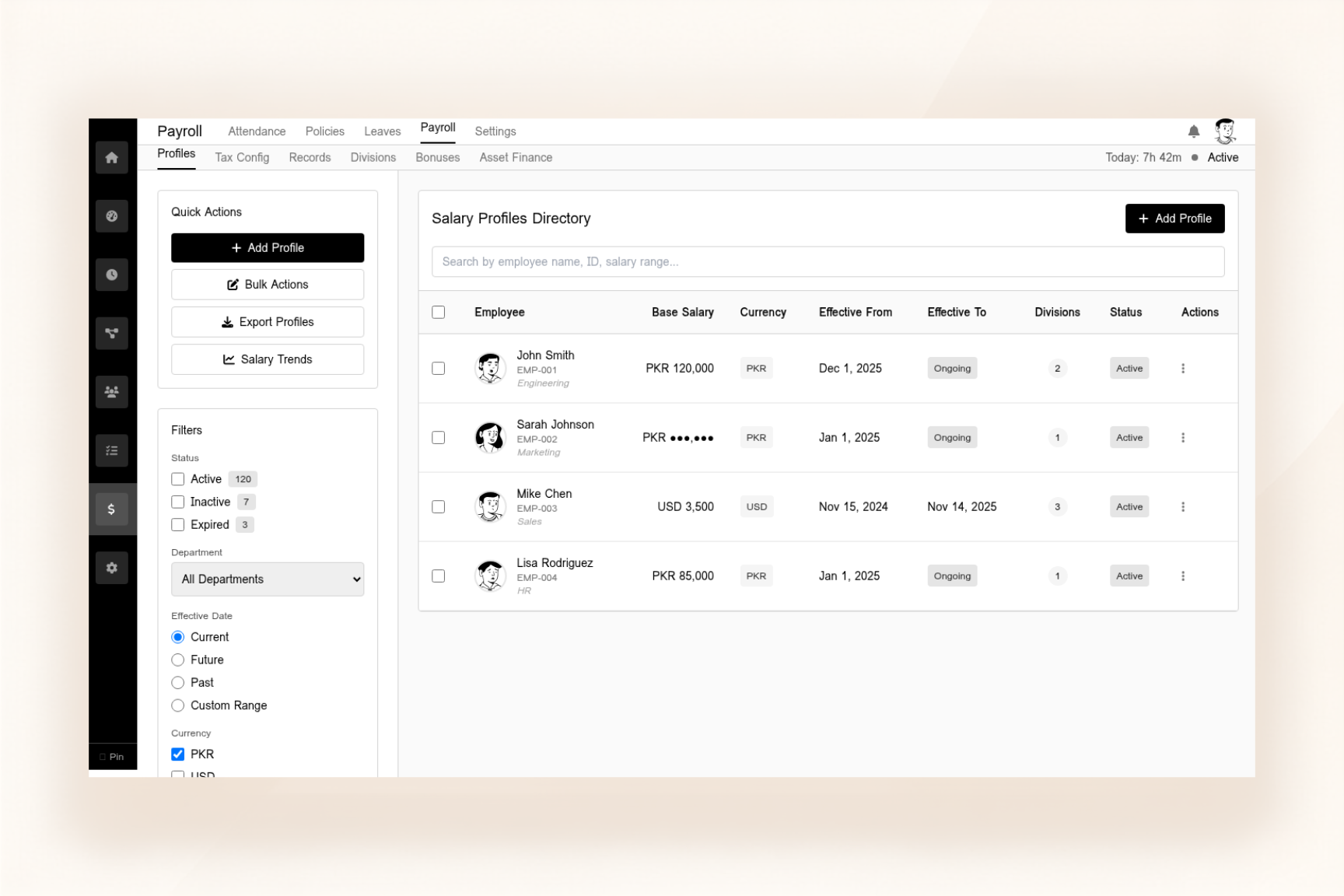
Task: Click Add Profile in Quick Actions
Action: (x=268, y=248)
